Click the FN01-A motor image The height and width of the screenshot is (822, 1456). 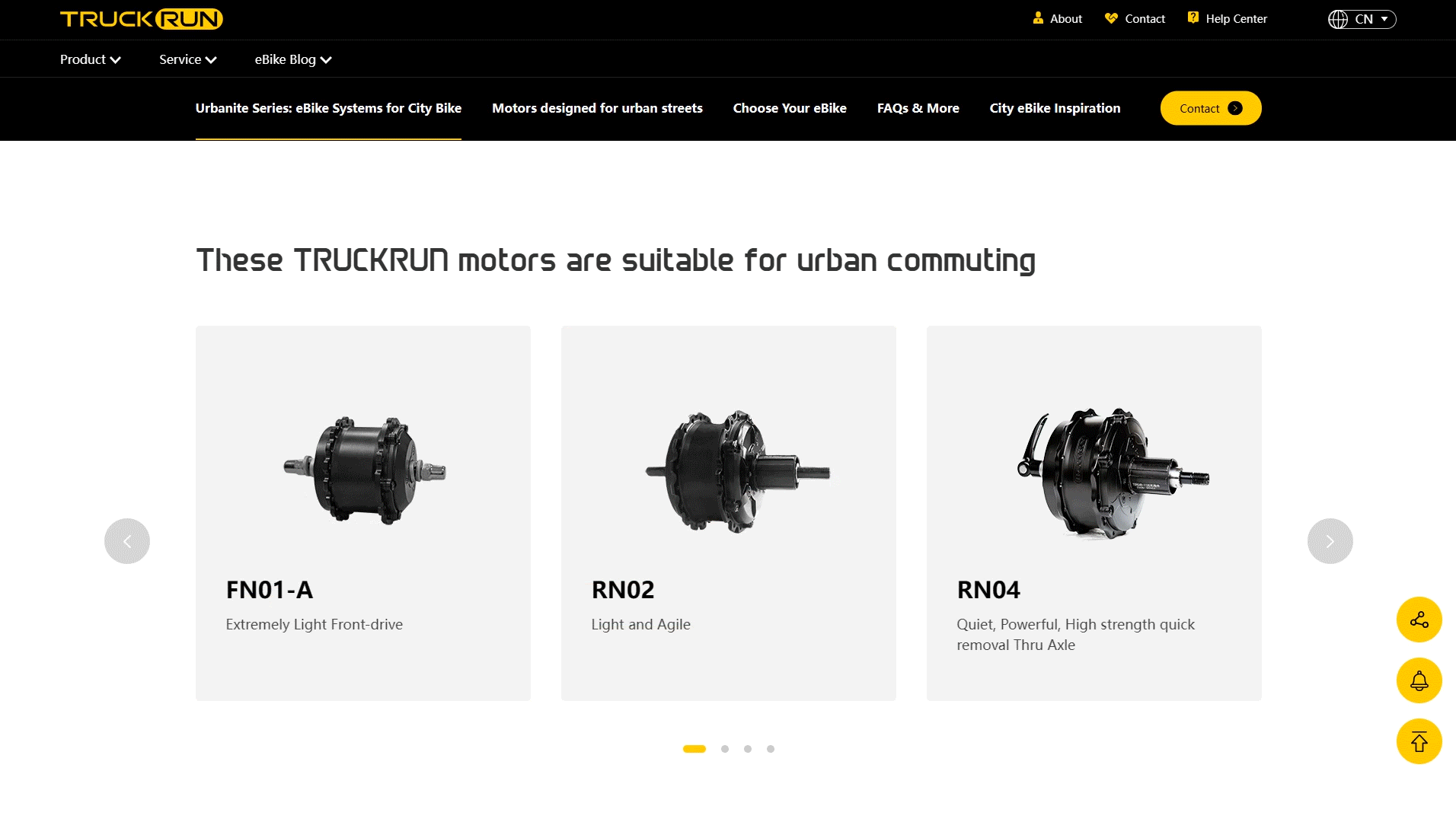point(364,470)
